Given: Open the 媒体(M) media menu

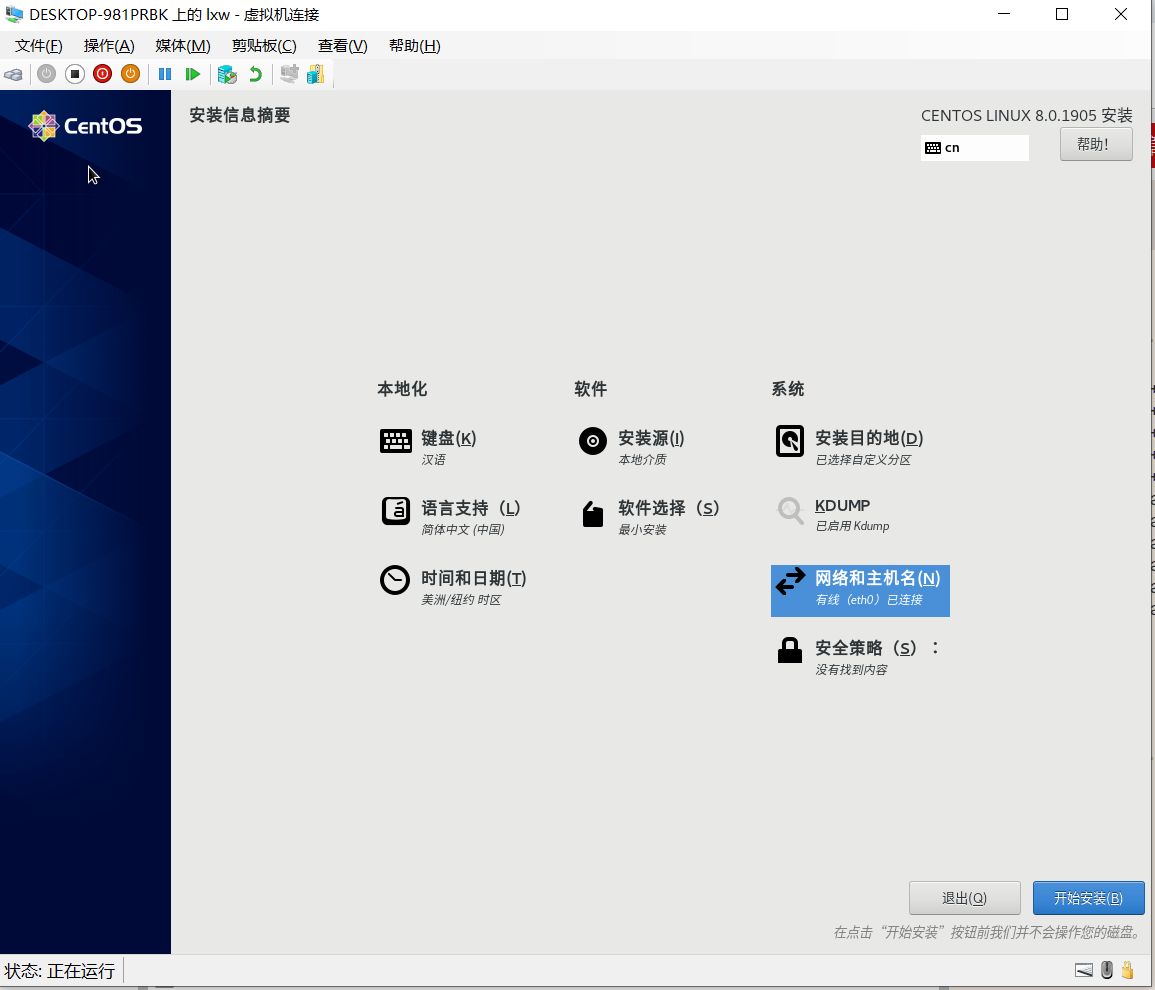Looking at the screenshot, I should click(x=181, y=45).
